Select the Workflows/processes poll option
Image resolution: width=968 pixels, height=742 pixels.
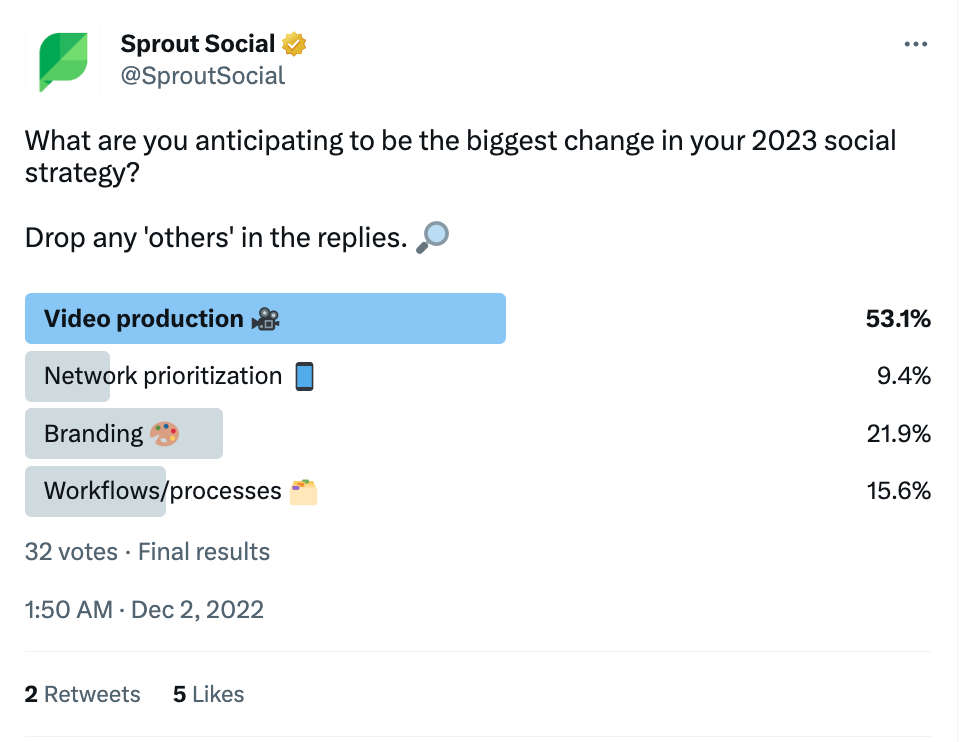pos(163,491)
